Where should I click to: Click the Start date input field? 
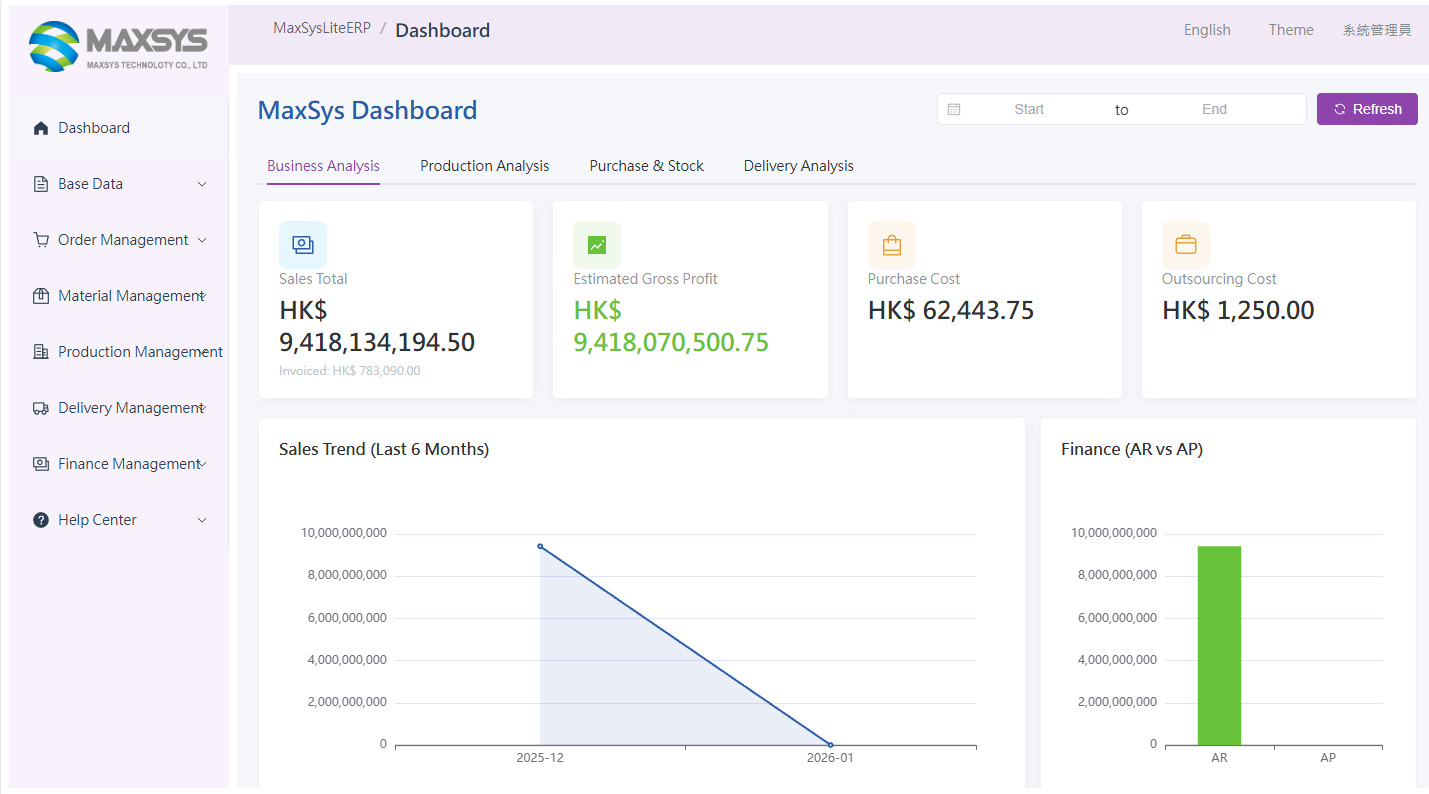[x=1029, y=110]
